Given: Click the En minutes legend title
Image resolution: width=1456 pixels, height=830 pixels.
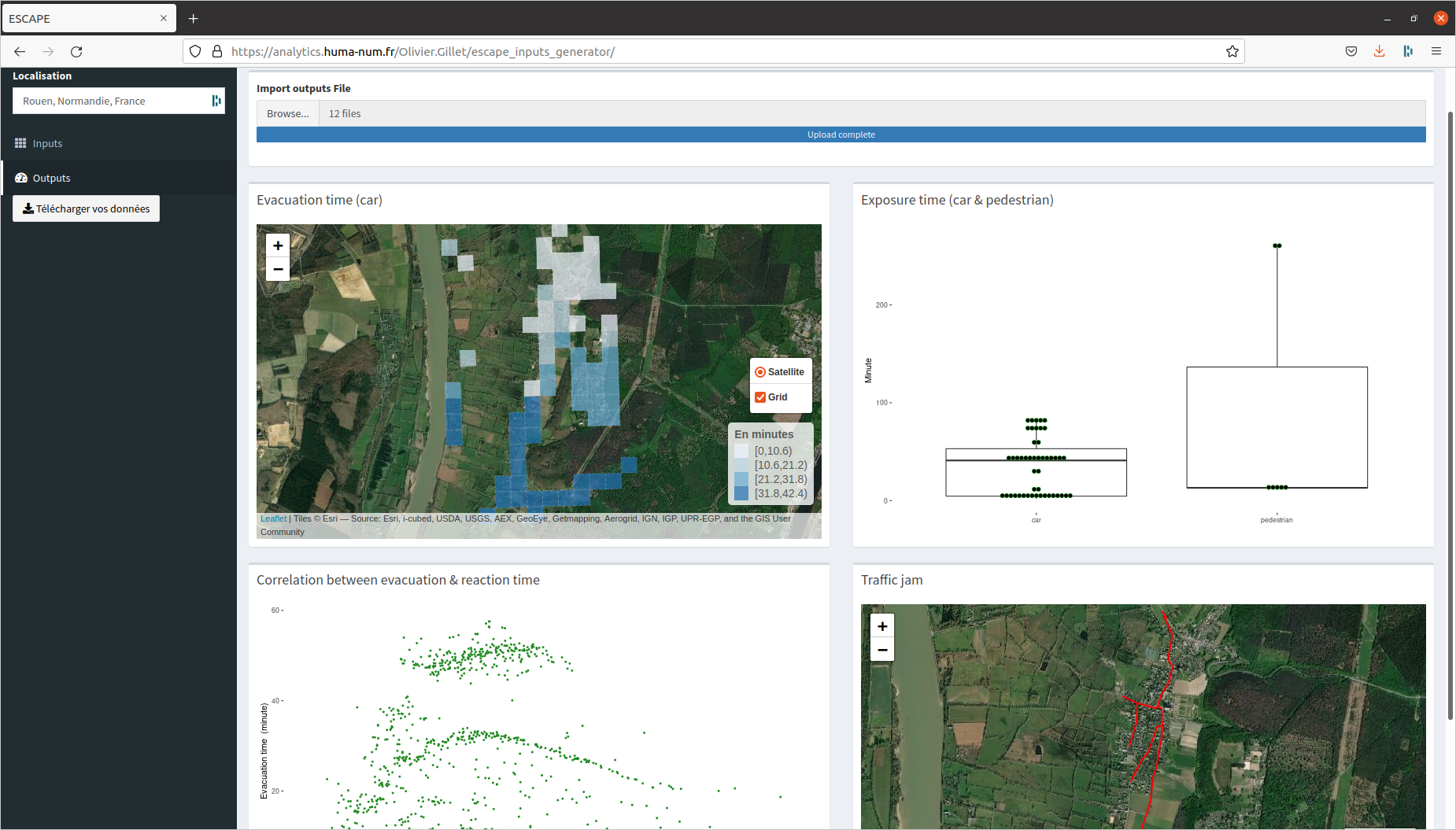Looking at the screenshot, I should tap(764, 434).
